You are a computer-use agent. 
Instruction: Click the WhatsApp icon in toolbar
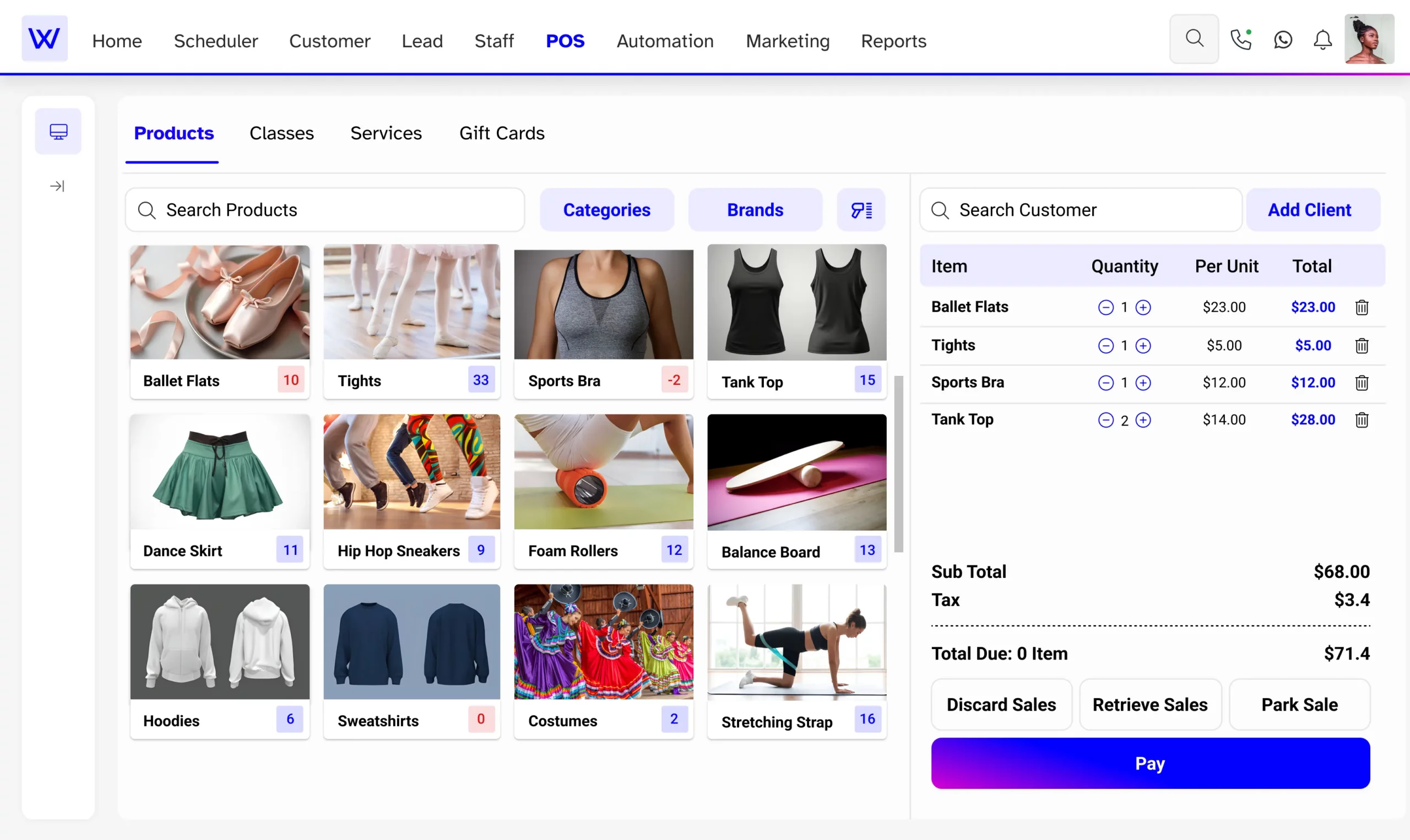[x=1283, y=40]
